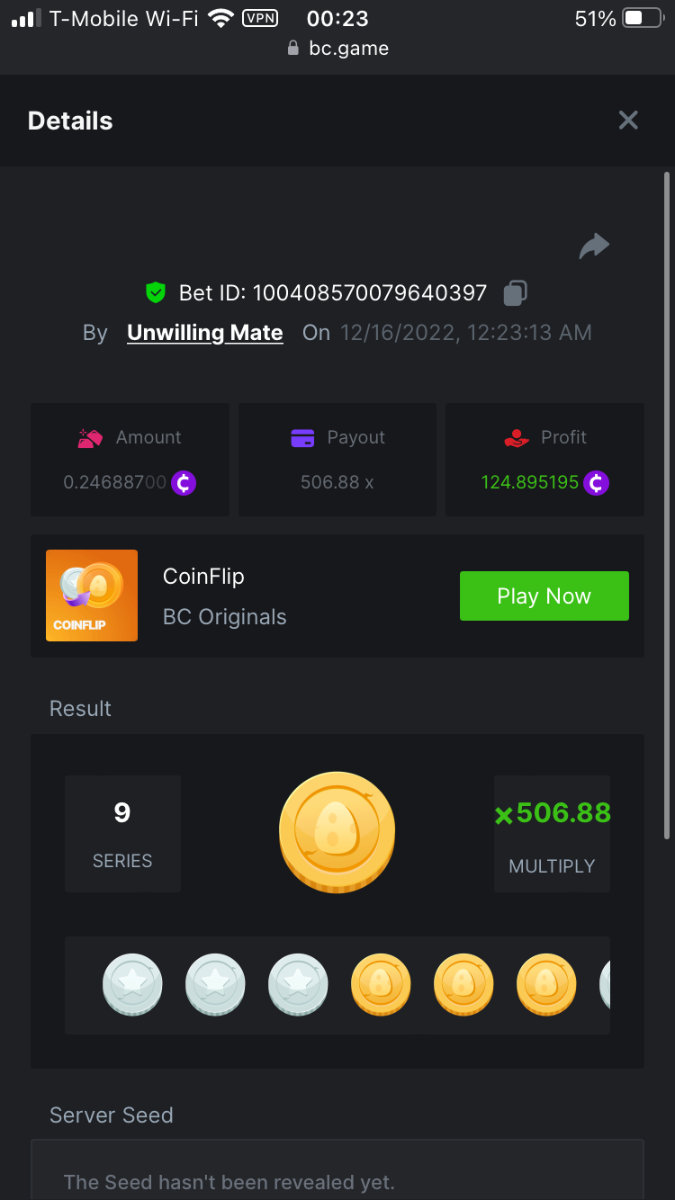Click the CoinFlip game title
Image resolution: width=675 pixels, height=1200 pixels.
(x=203, y=577)
